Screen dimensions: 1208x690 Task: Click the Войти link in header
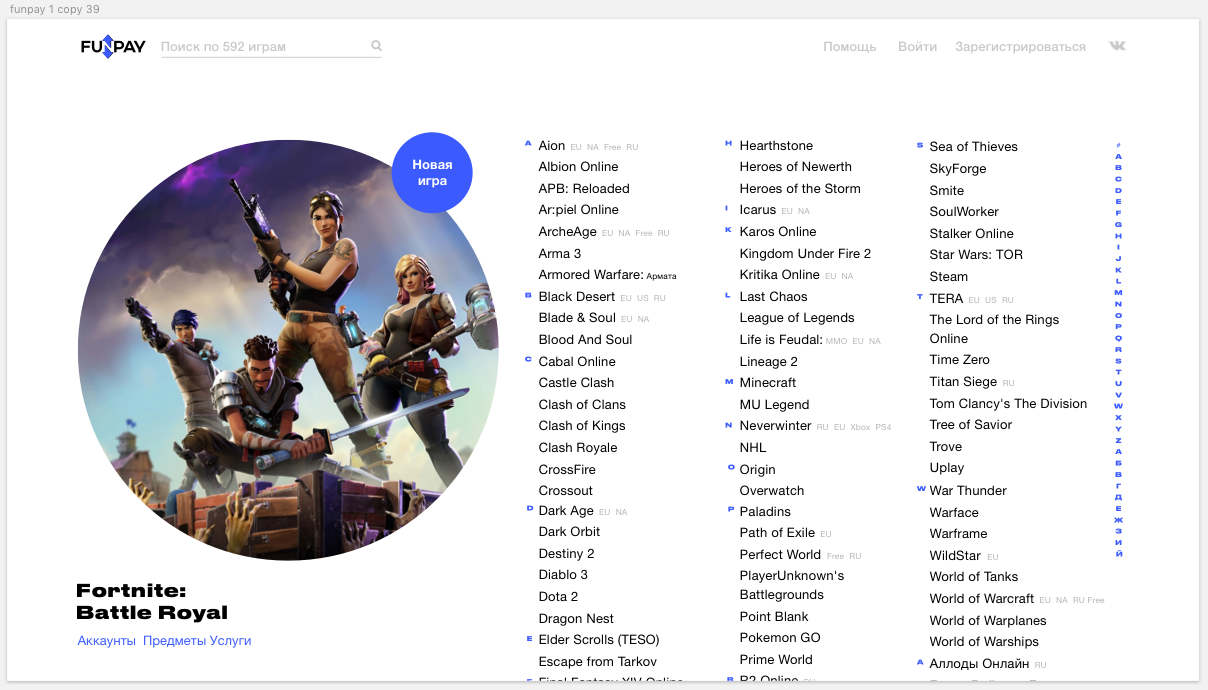pyautogui.click(x=917, y=47)
